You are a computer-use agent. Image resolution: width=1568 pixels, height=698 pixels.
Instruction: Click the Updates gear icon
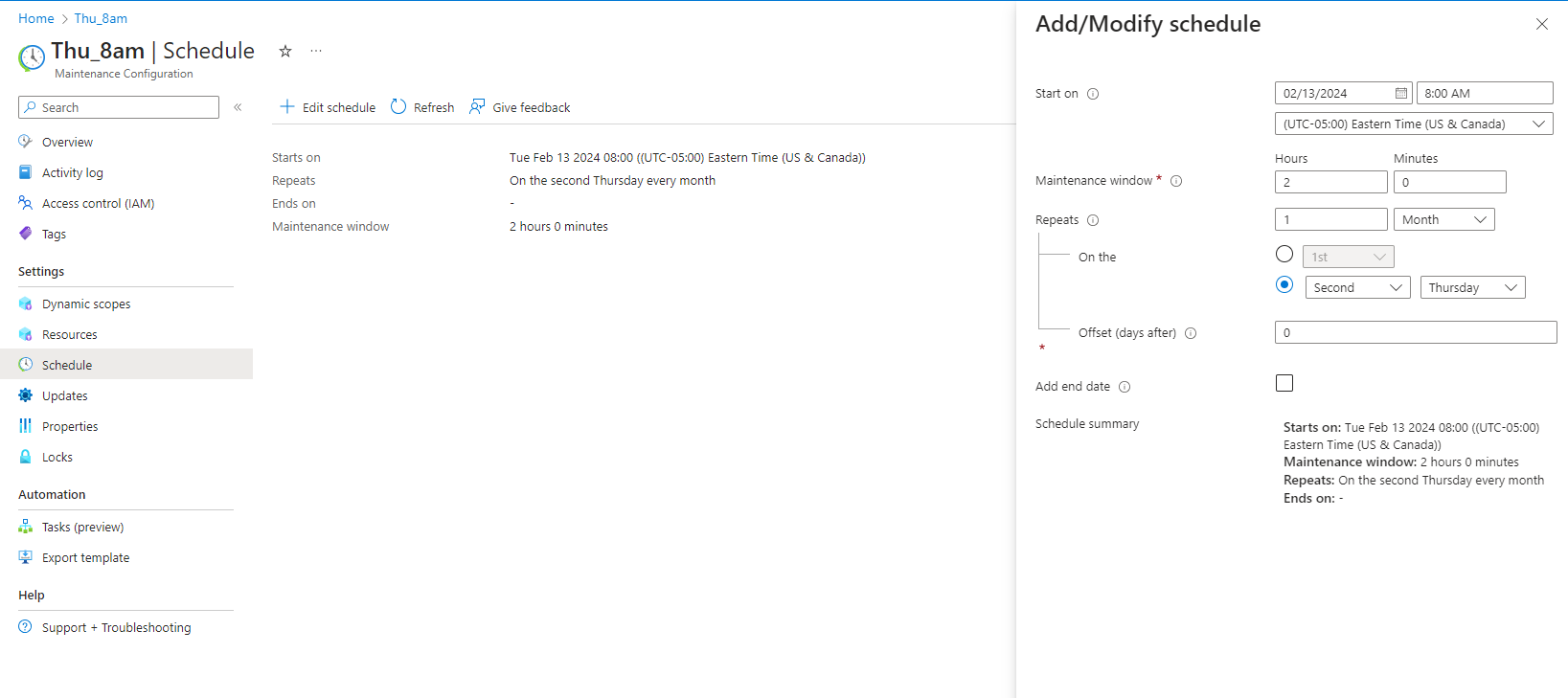[x=26, y=395]
